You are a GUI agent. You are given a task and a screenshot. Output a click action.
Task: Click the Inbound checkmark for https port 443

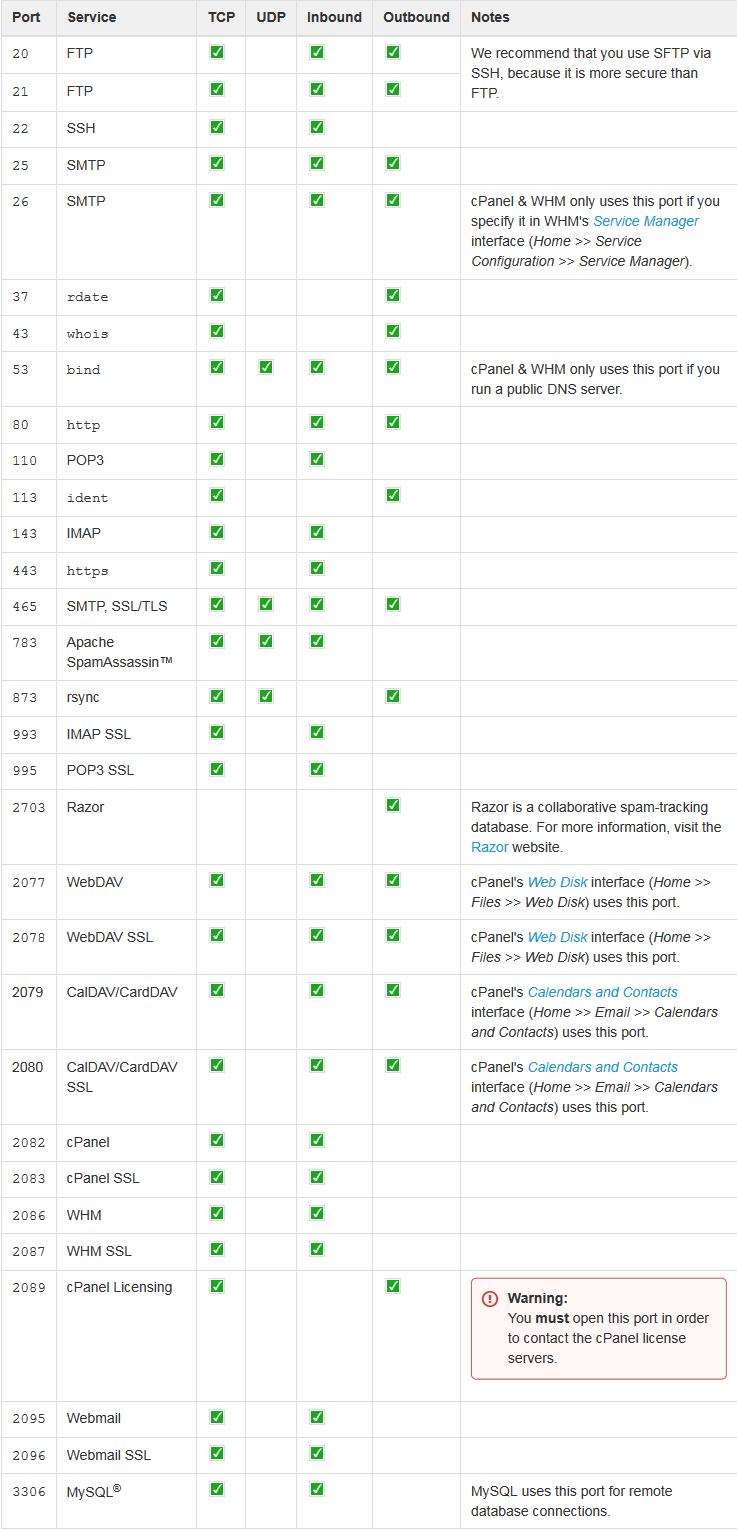point(317,568)
